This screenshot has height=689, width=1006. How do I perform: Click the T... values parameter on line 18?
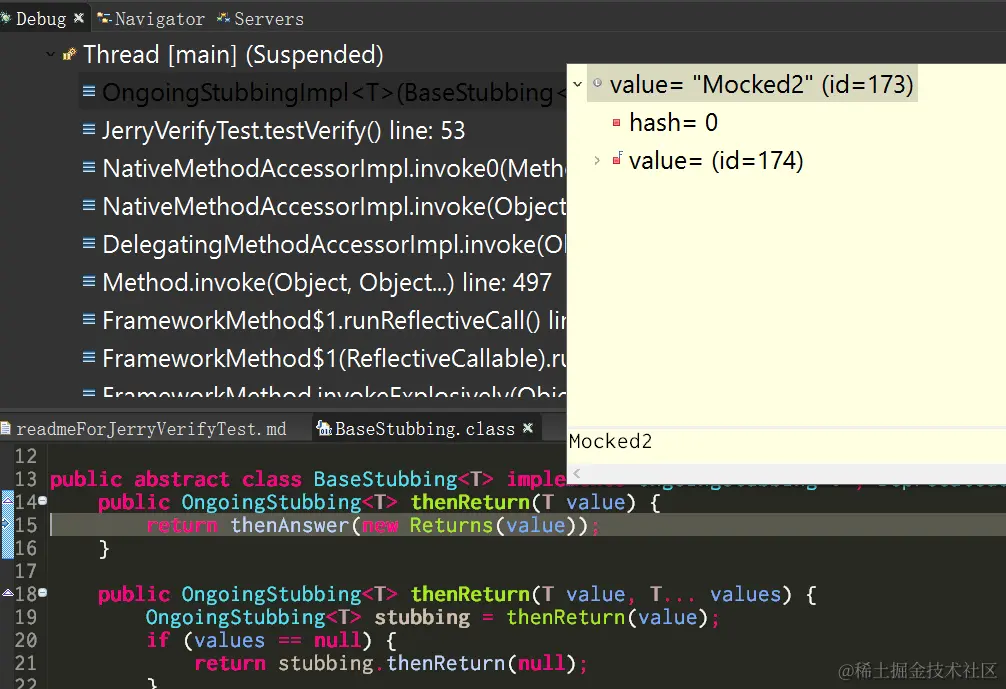point(715,595)
